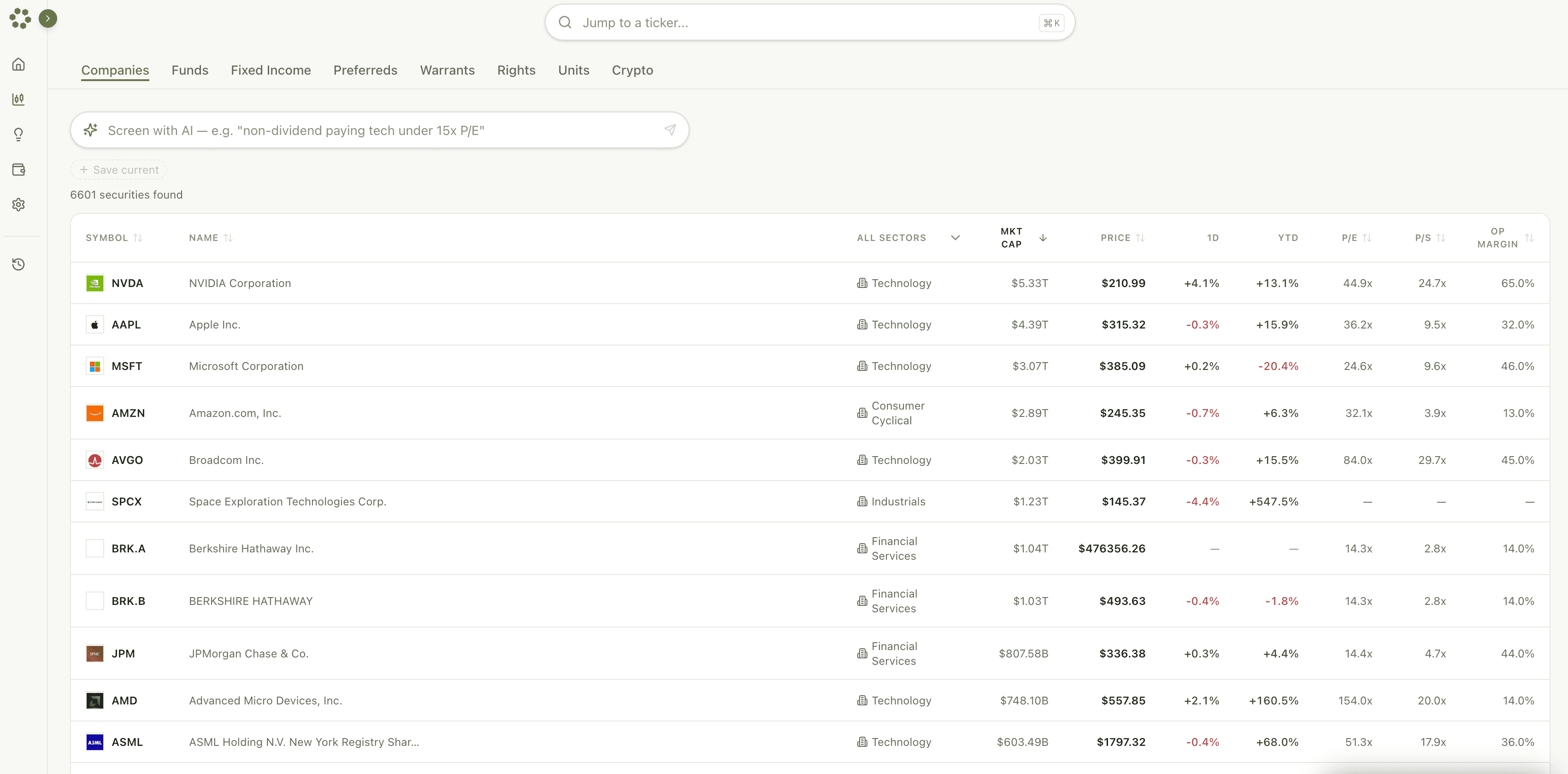Viewport: 1568px width, 774px height.
Task: Click the 1D column header
Action: [x=1213, y=238]
